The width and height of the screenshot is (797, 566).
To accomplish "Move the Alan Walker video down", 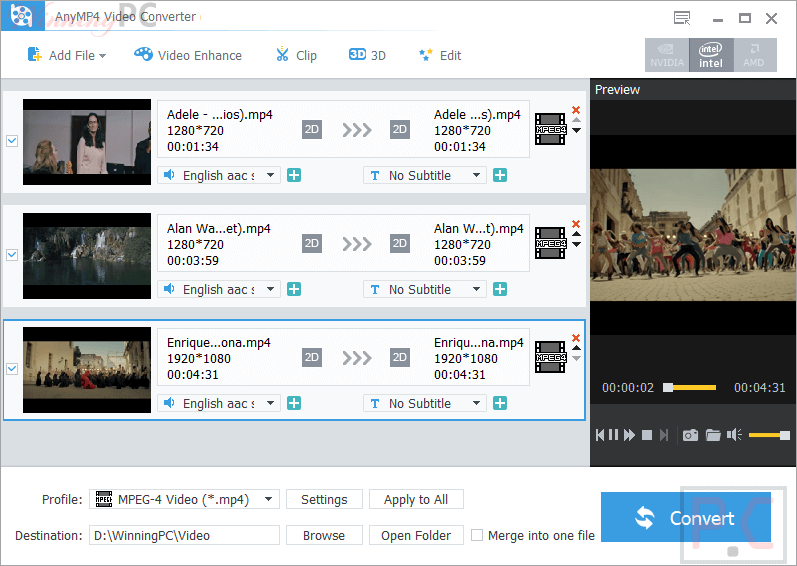I will point(576,244).
